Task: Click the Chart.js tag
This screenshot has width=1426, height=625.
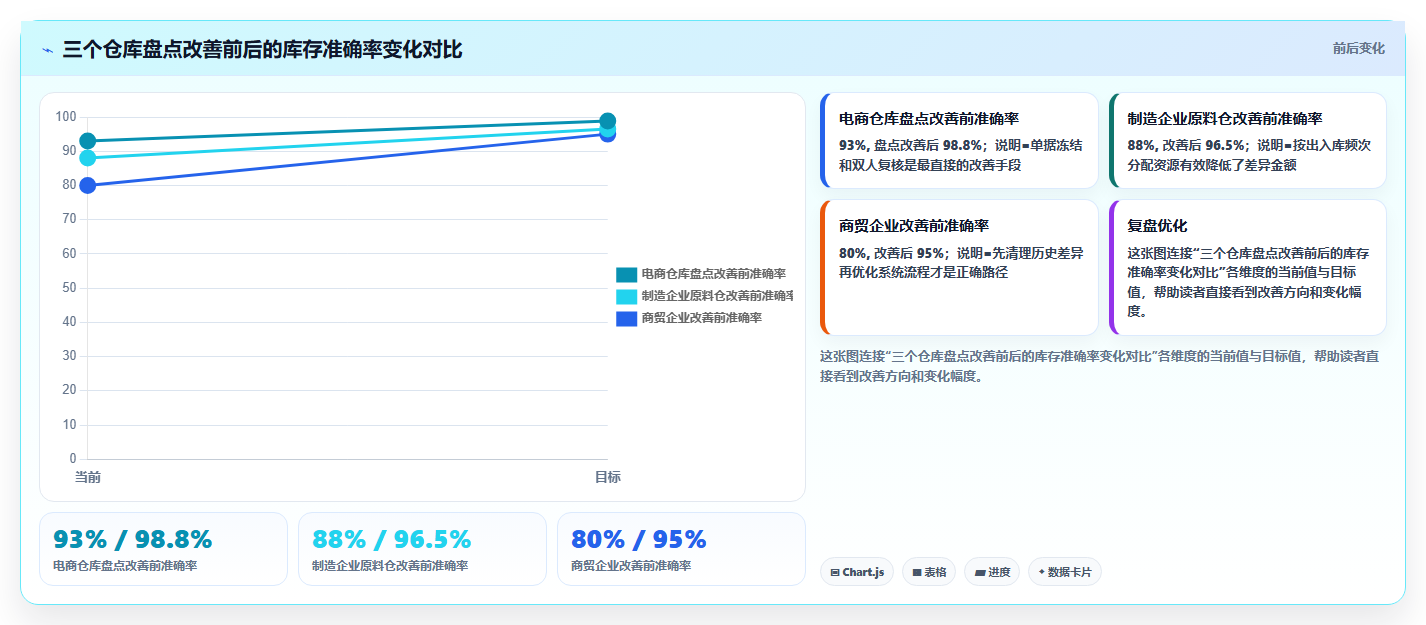Action: (856, 572)
